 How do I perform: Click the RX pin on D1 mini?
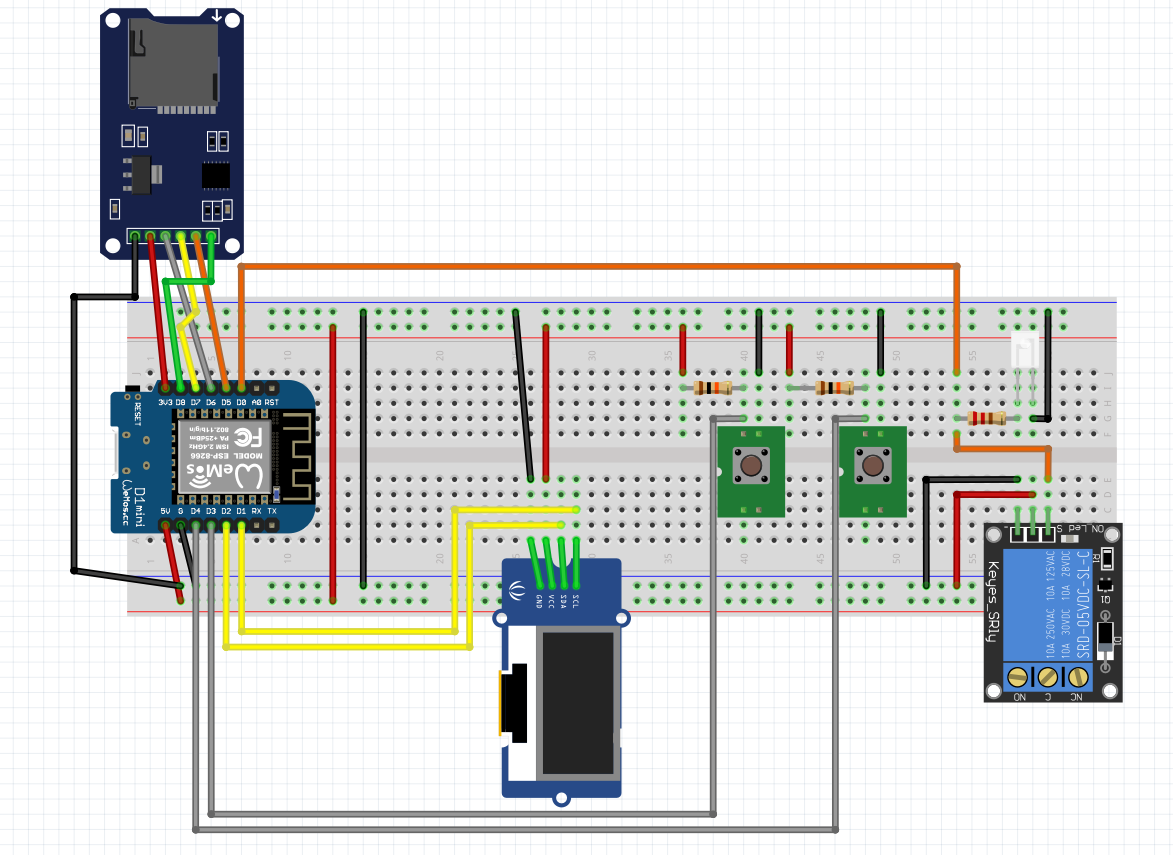pyautogui.click(x=257, y=525)
